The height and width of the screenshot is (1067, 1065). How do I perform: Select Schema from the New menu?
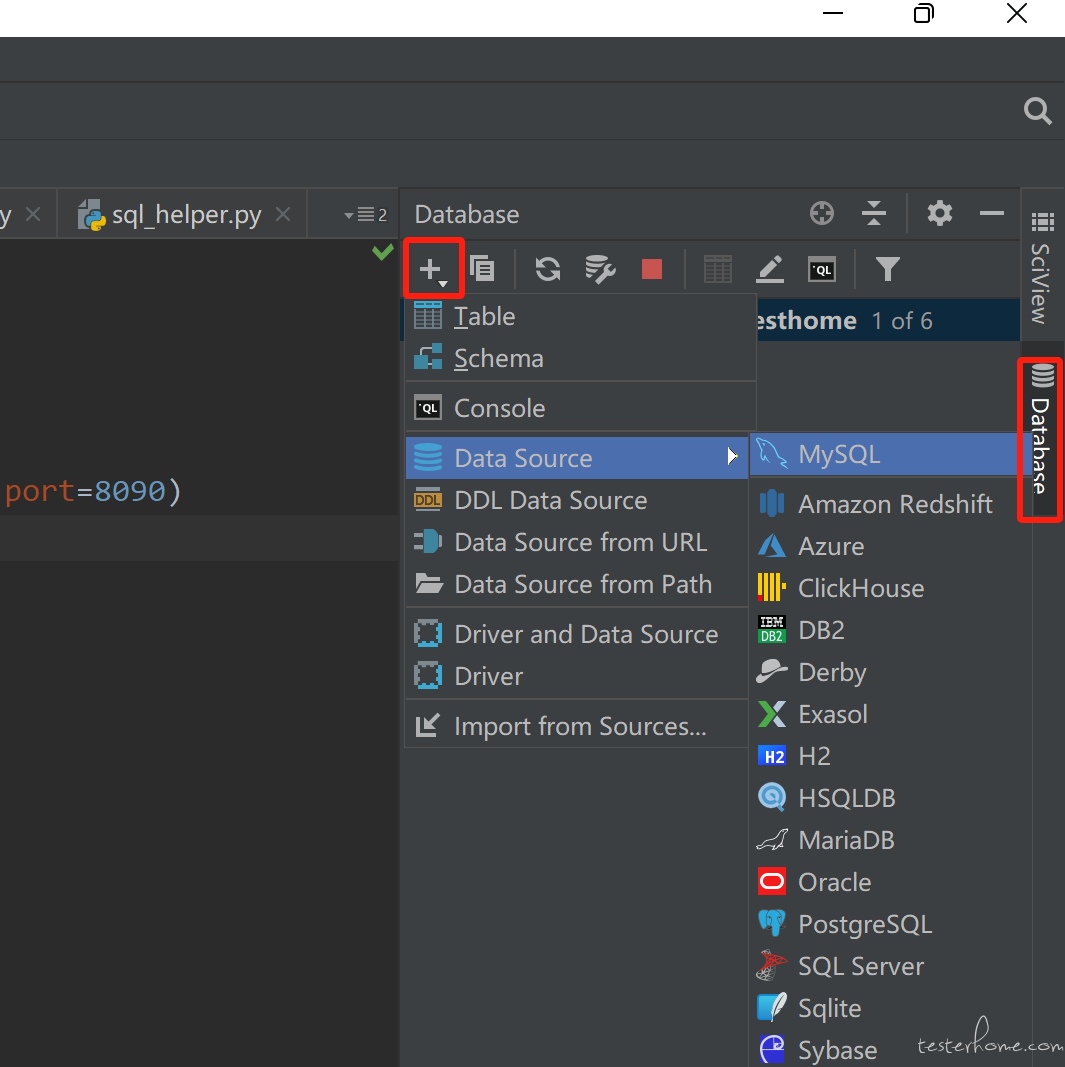[580, 359]
